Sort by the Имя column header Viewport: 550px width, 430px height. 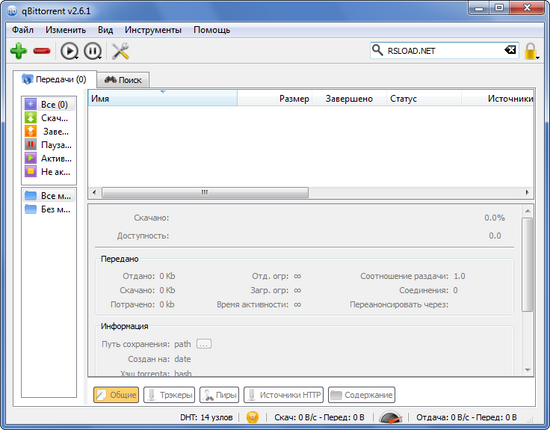[x=163, y=99]
